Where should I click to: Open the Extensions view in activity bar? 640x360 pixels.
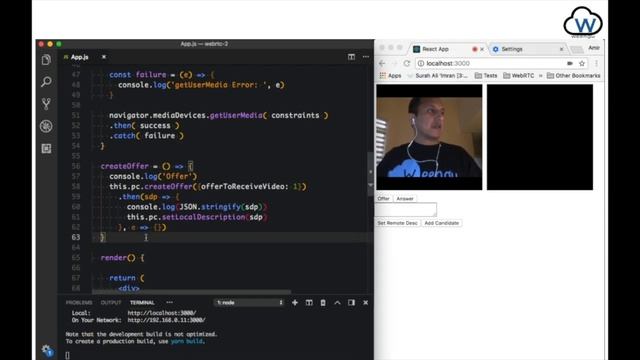pos(46,148)
